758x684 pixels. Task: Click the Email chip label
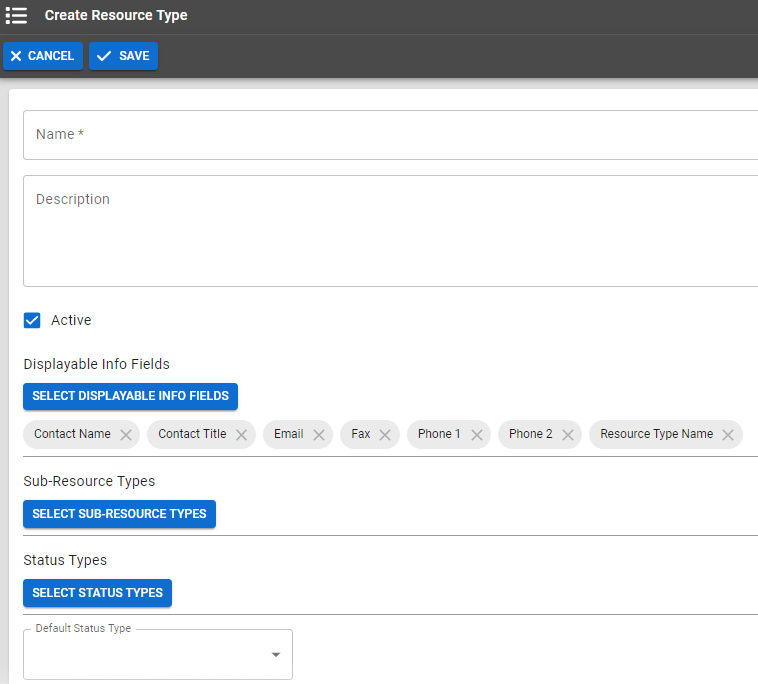tap(289, 434)
